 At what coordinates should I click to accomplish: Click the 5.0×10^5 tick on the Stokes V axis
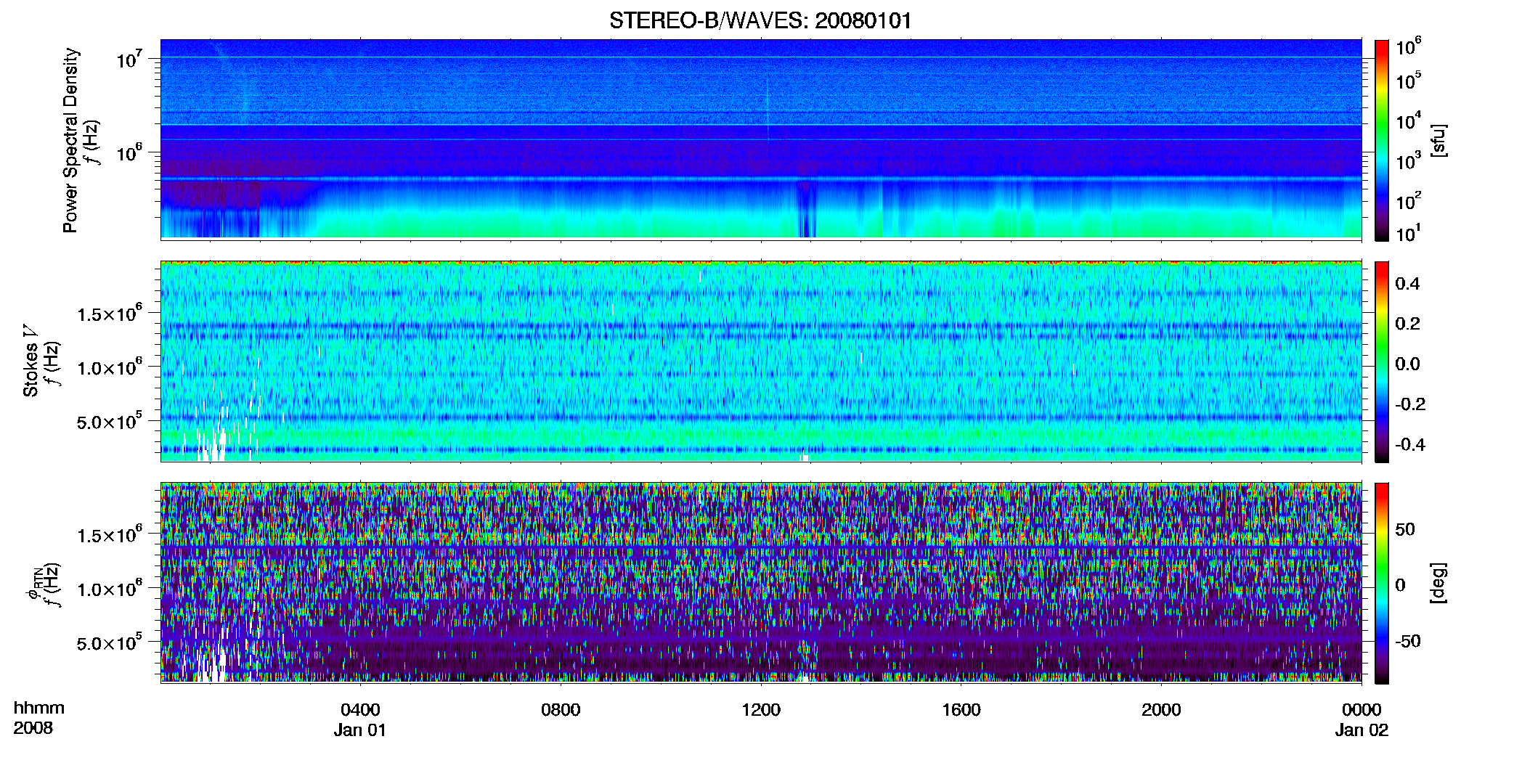coord(109,421)
